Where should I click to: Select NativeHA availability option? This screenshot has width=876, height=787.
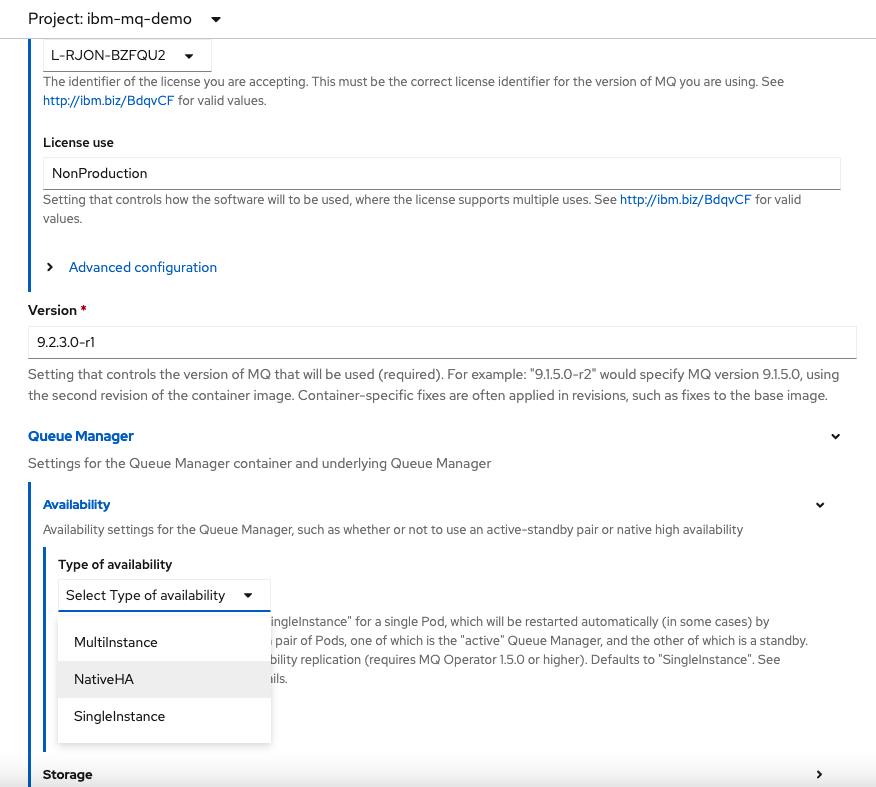(x=102, y=679)
